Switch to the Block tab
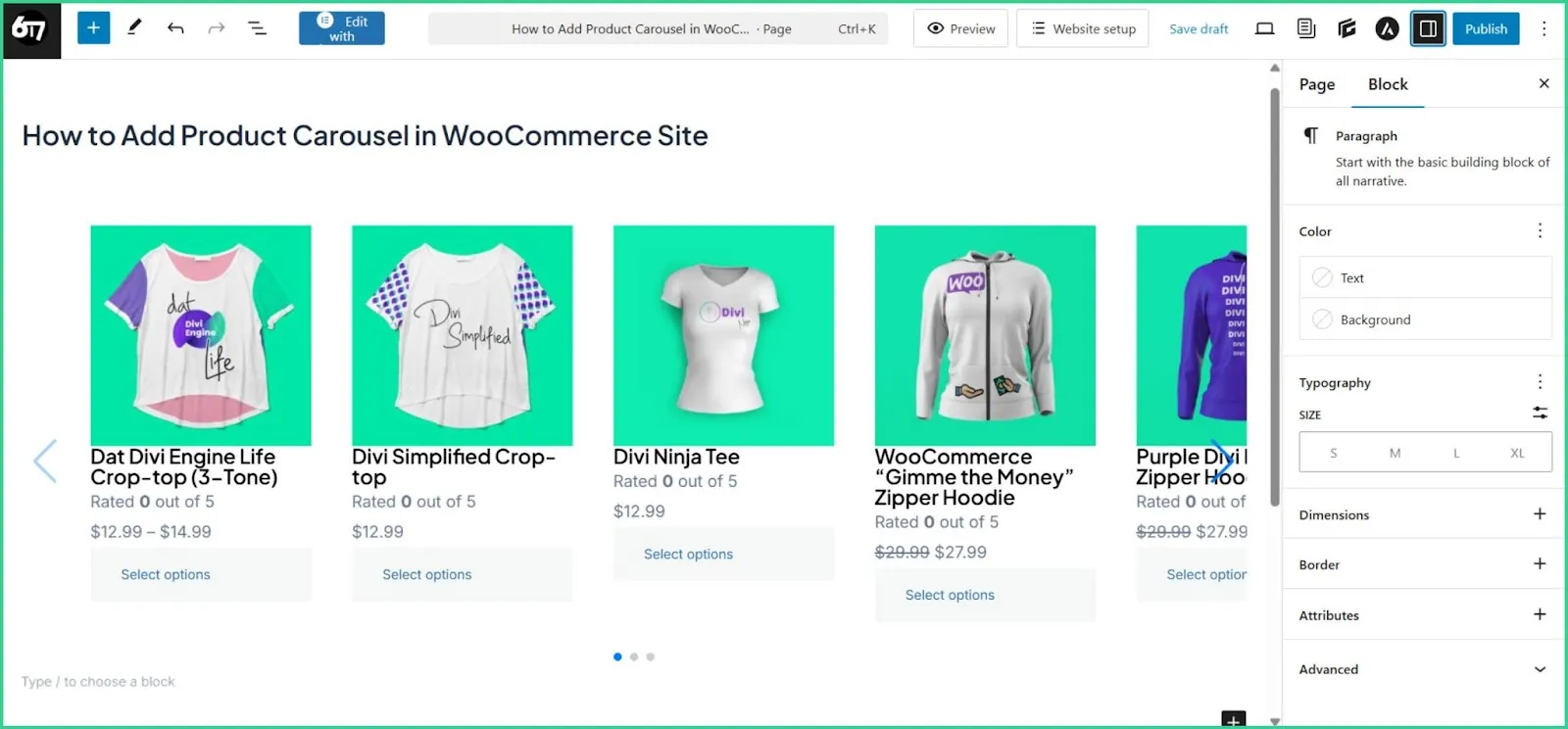The height and width of the screenshot is (729, 1568). click(x=1388, y=84)
